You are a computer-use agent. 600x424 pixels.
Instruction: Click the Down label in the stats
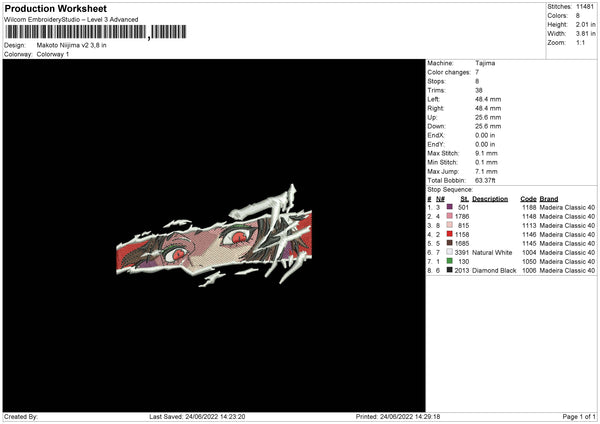tap(437, 126)
